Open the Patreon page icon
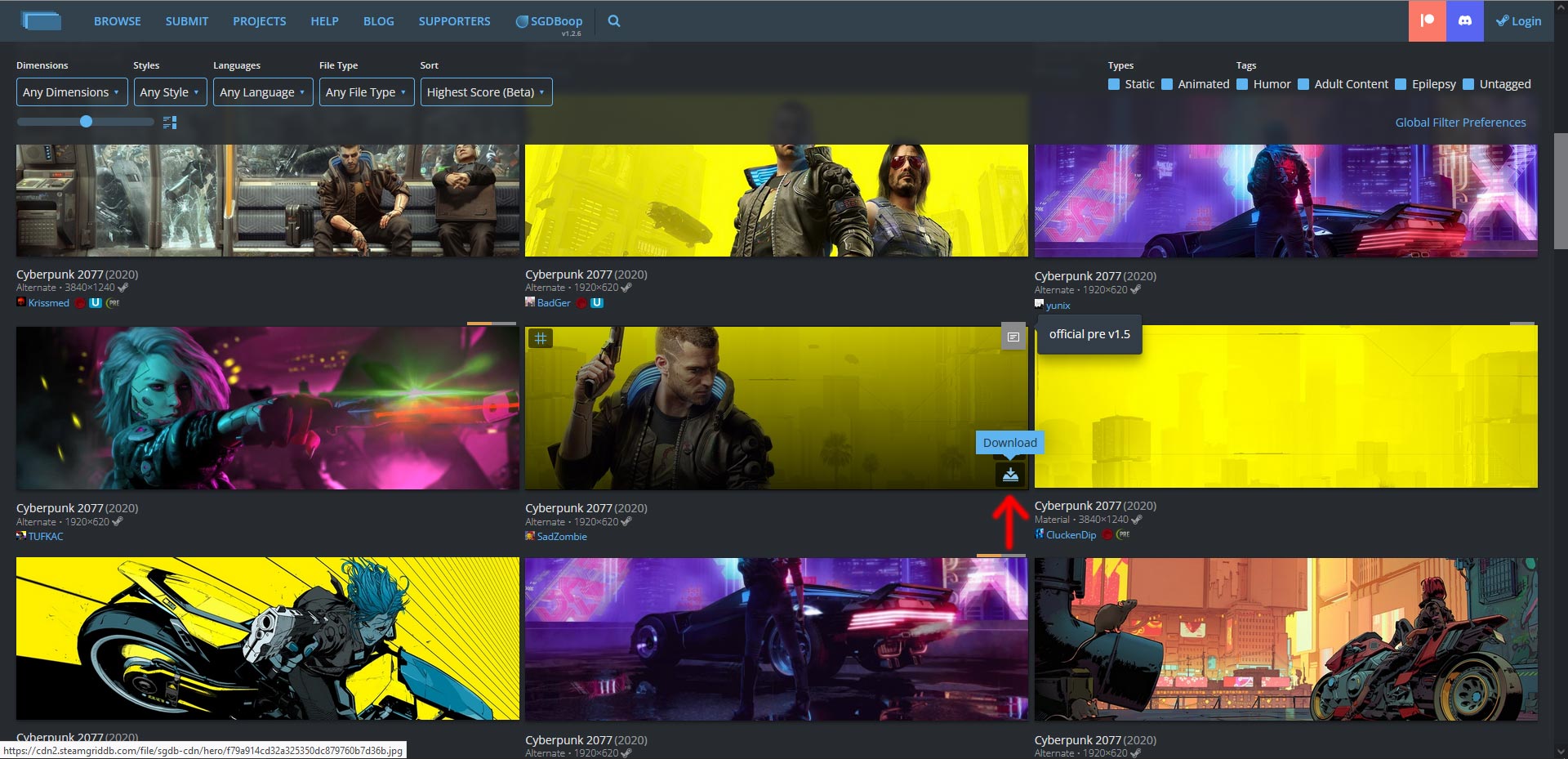Viewport: 1568px width, 759px height. click(1428, 21)
